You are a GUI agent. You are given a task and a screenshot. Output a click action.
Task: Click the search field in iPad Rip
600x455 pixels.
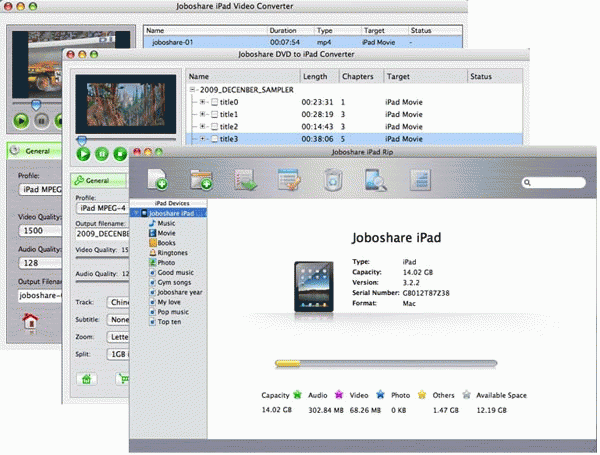click(x=554, y=183)
